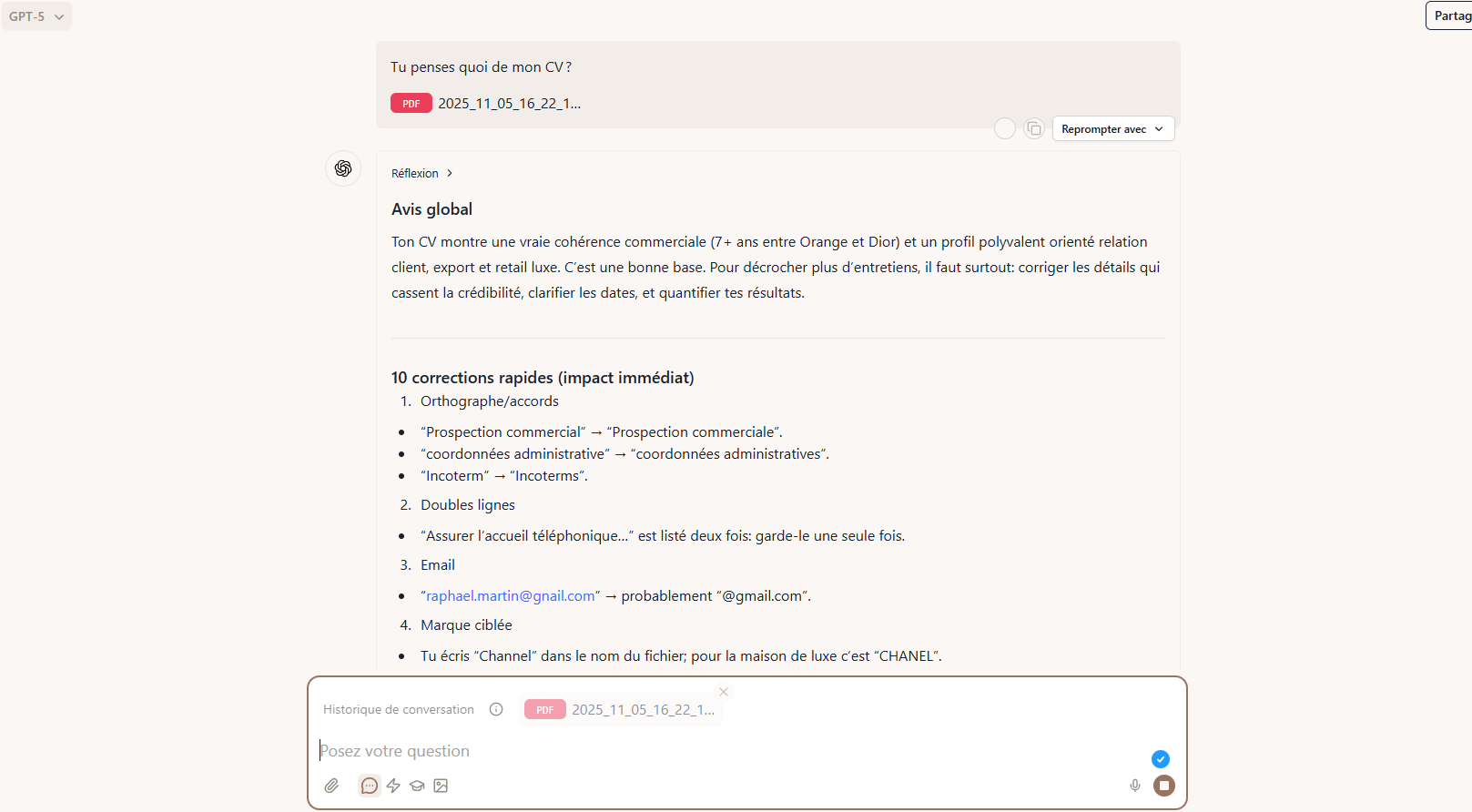Expand the Réflexion section
This screenshot has width=1472, height=812.
click(421, 173)
